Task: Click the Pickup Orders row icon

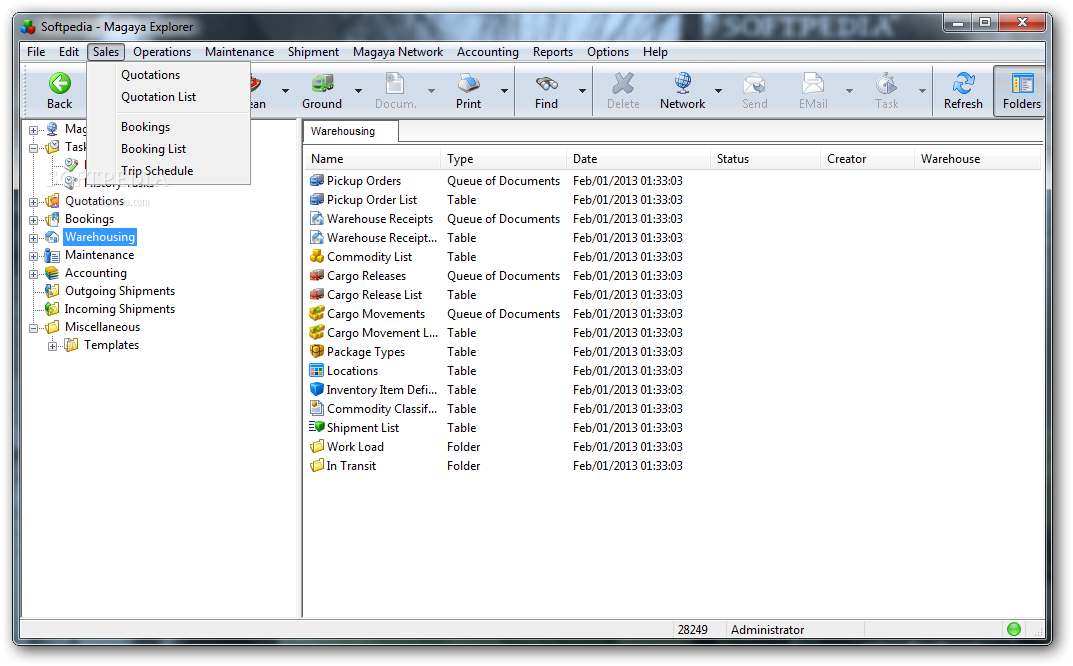Action: 317,181
